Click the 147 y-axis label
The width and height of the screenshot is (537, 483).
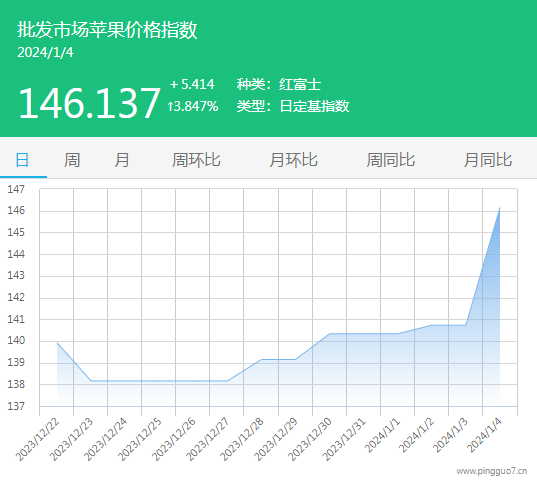pos(16,189)
